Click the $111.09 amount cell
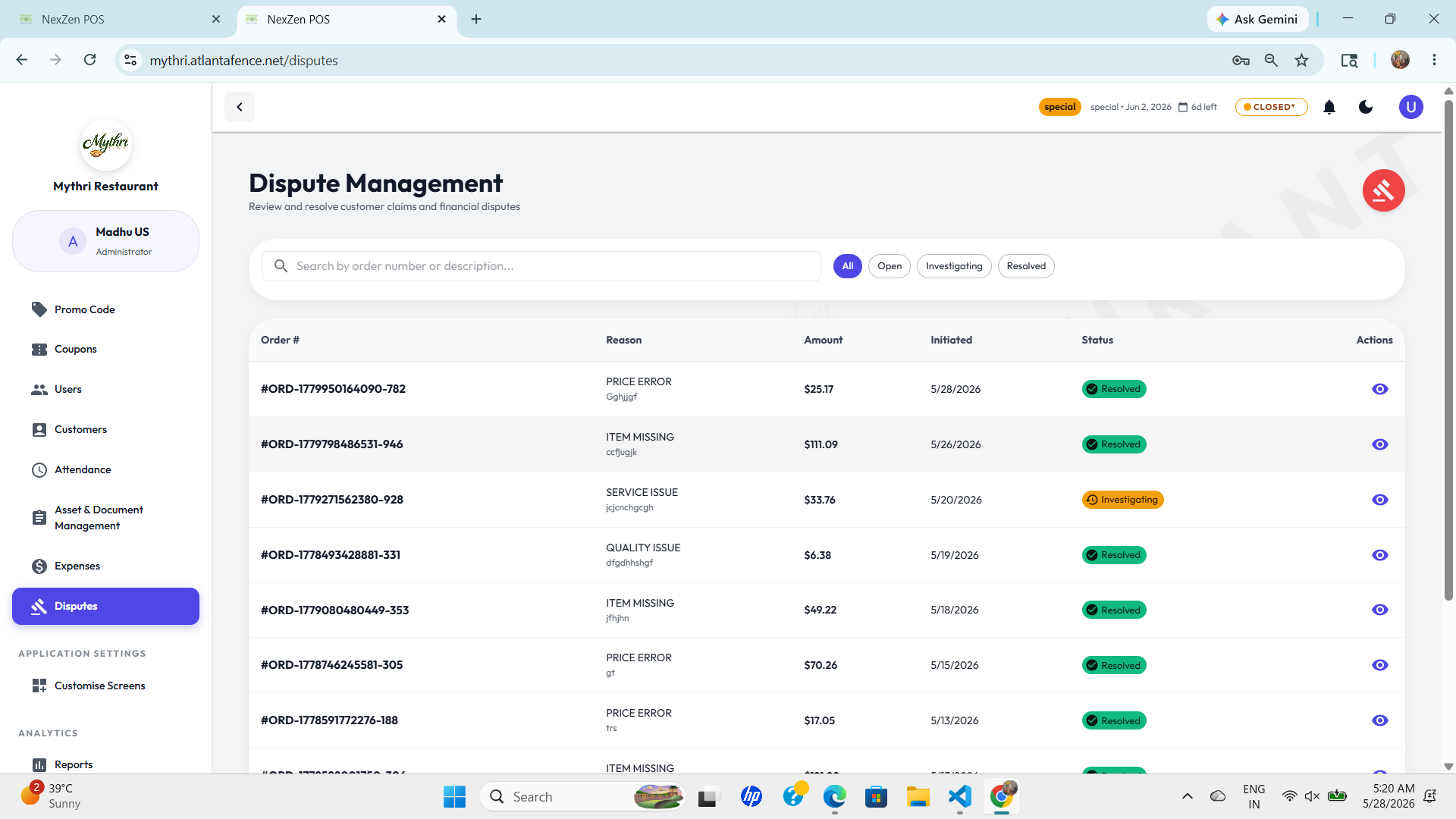This screenshot has width=1456, height=819. click(821, 444)
